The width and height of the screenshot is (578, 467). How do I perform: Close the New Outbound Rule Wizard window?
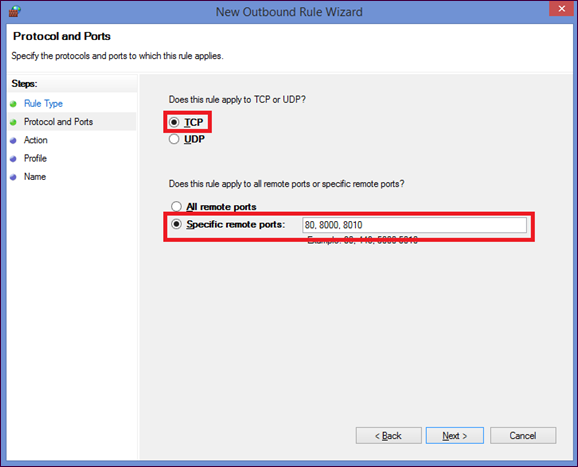(561, 8)
